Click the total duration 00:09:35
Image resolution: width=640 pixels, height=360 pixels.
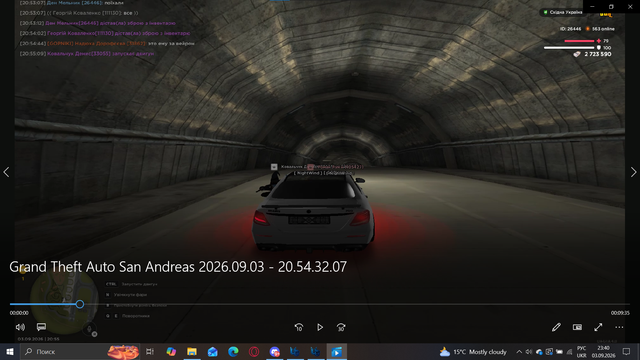[x=620, y=313]
